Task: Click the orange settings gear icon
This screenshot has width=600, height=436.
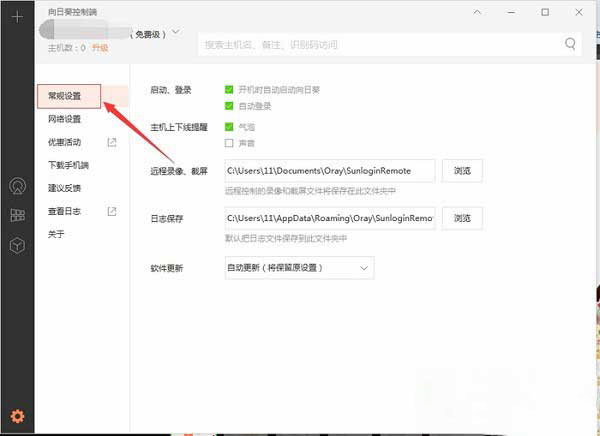Action: point(17,416)
